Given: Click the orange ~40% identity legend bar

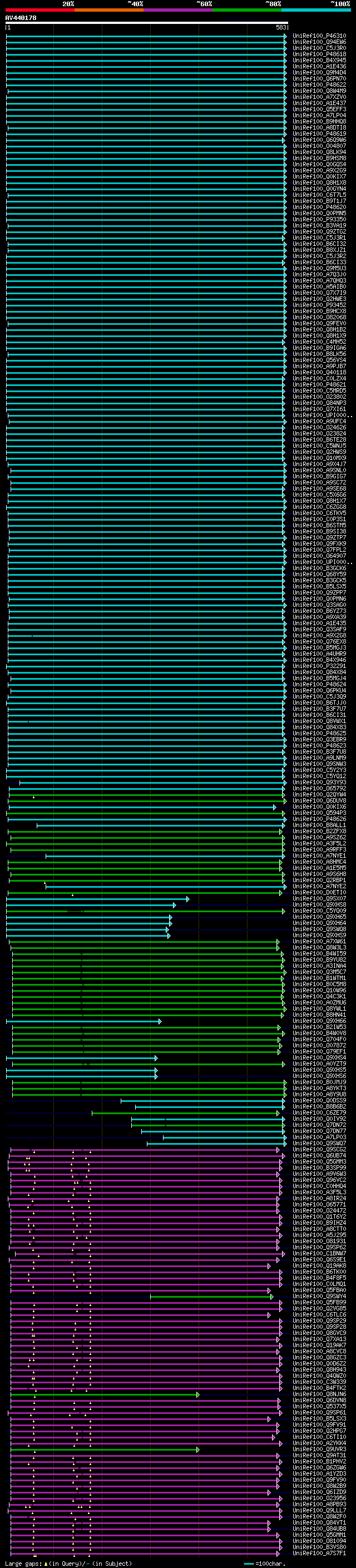Looking at the screenshot, I should [109, 11].
